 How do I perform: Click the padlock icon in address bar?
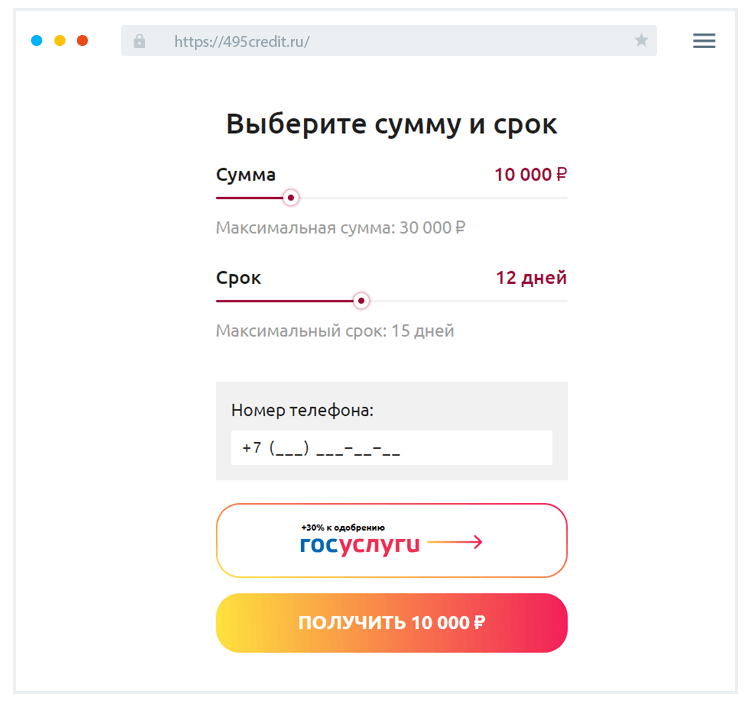pyautogui.click(x=139, y=41)
